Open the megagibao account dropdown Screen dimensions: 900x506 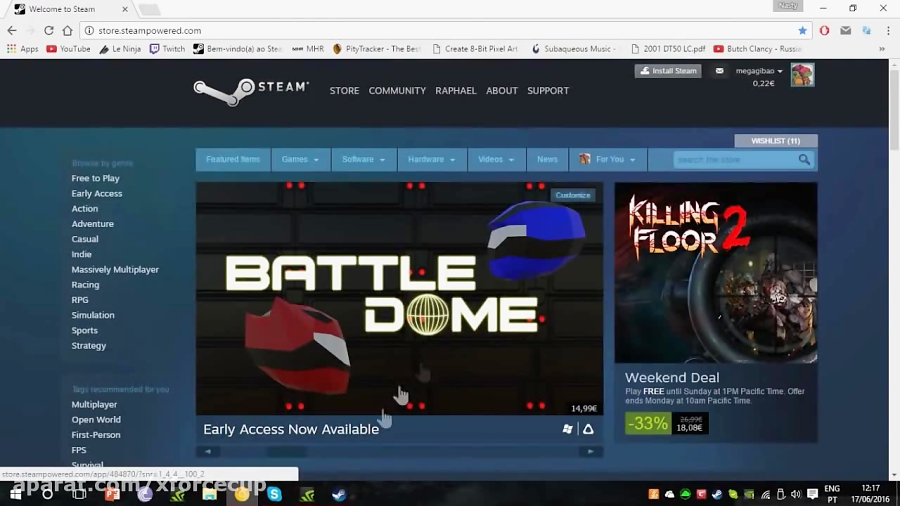759,71
